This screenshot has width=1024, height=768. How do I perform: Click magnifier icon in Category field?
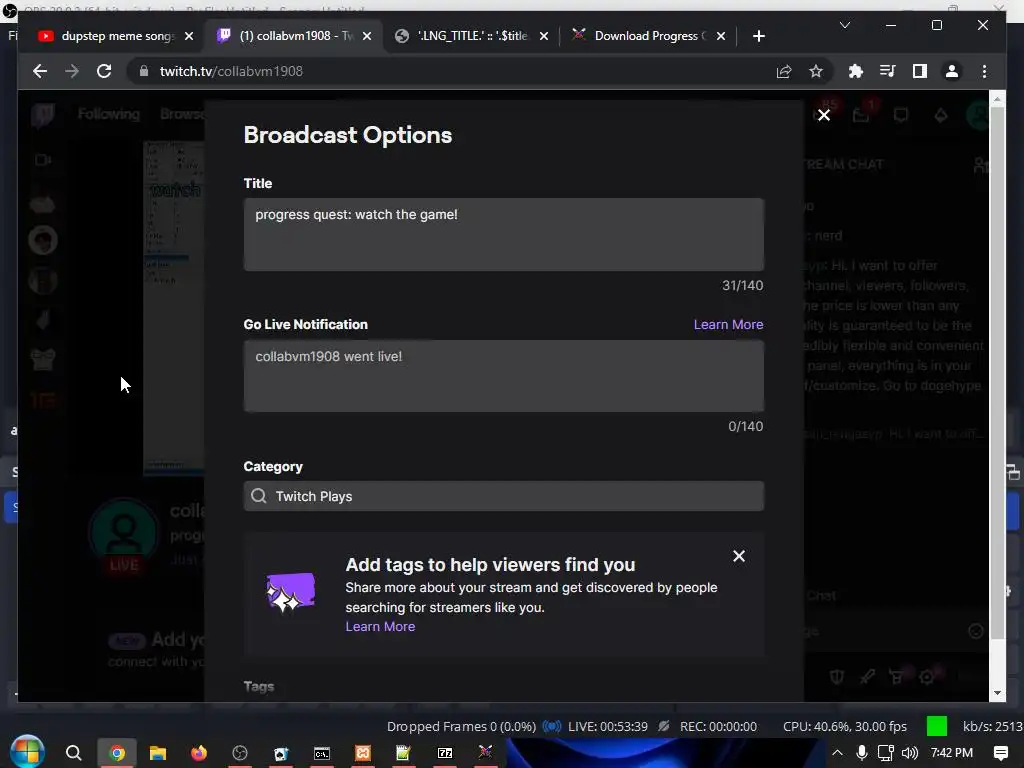(x=259, y=496)
